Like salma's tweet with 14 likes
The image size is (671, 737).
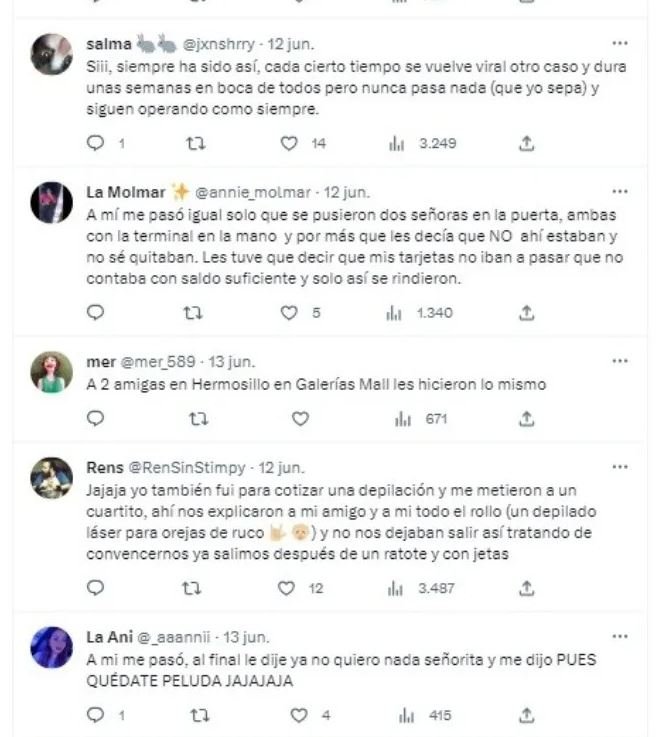click(289, 144)
